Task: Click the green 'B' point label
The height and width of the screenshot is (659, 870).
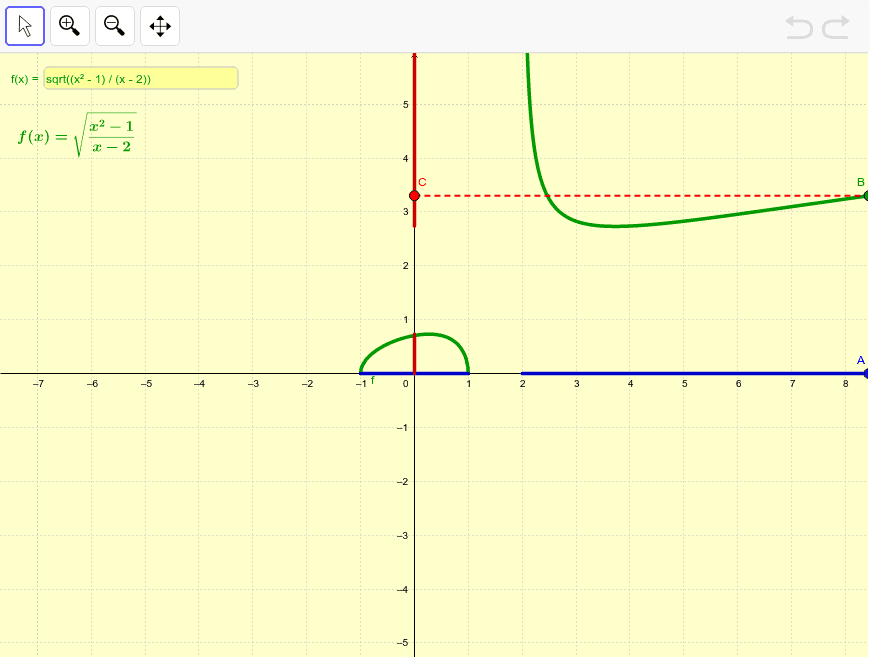Action: 861,182
